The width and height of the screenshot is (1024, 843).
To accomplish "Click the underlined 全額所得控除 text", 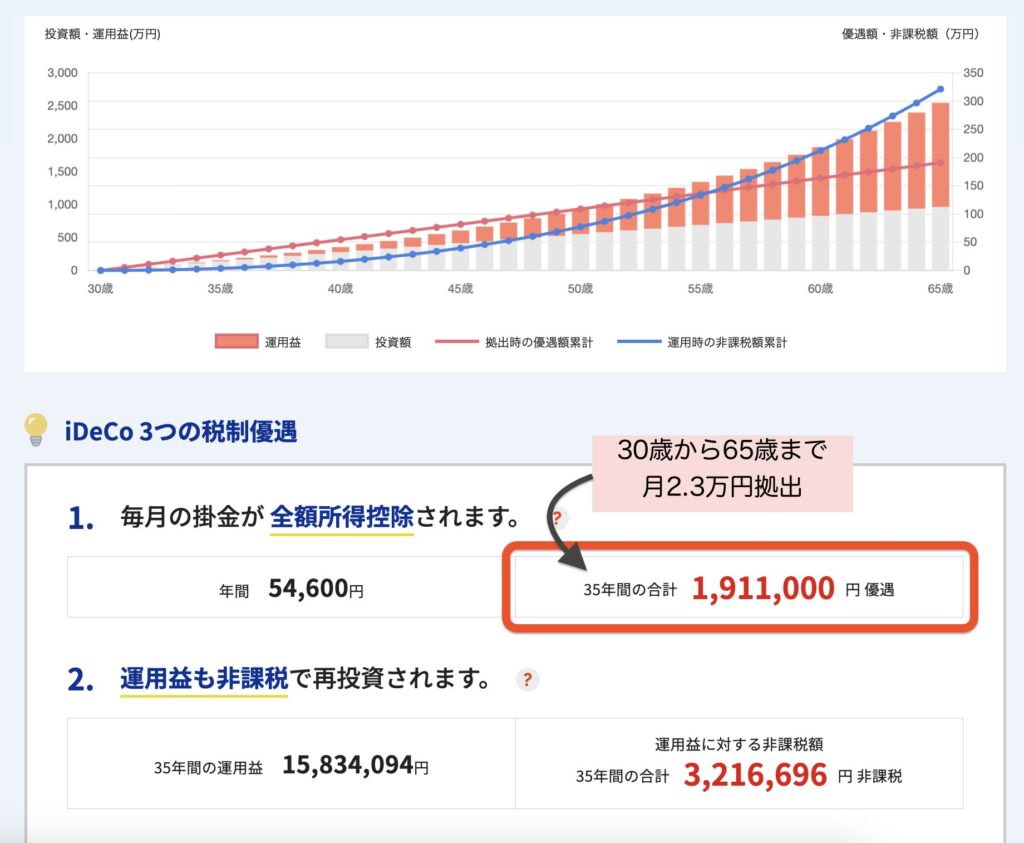I will (x=341, y=519).
